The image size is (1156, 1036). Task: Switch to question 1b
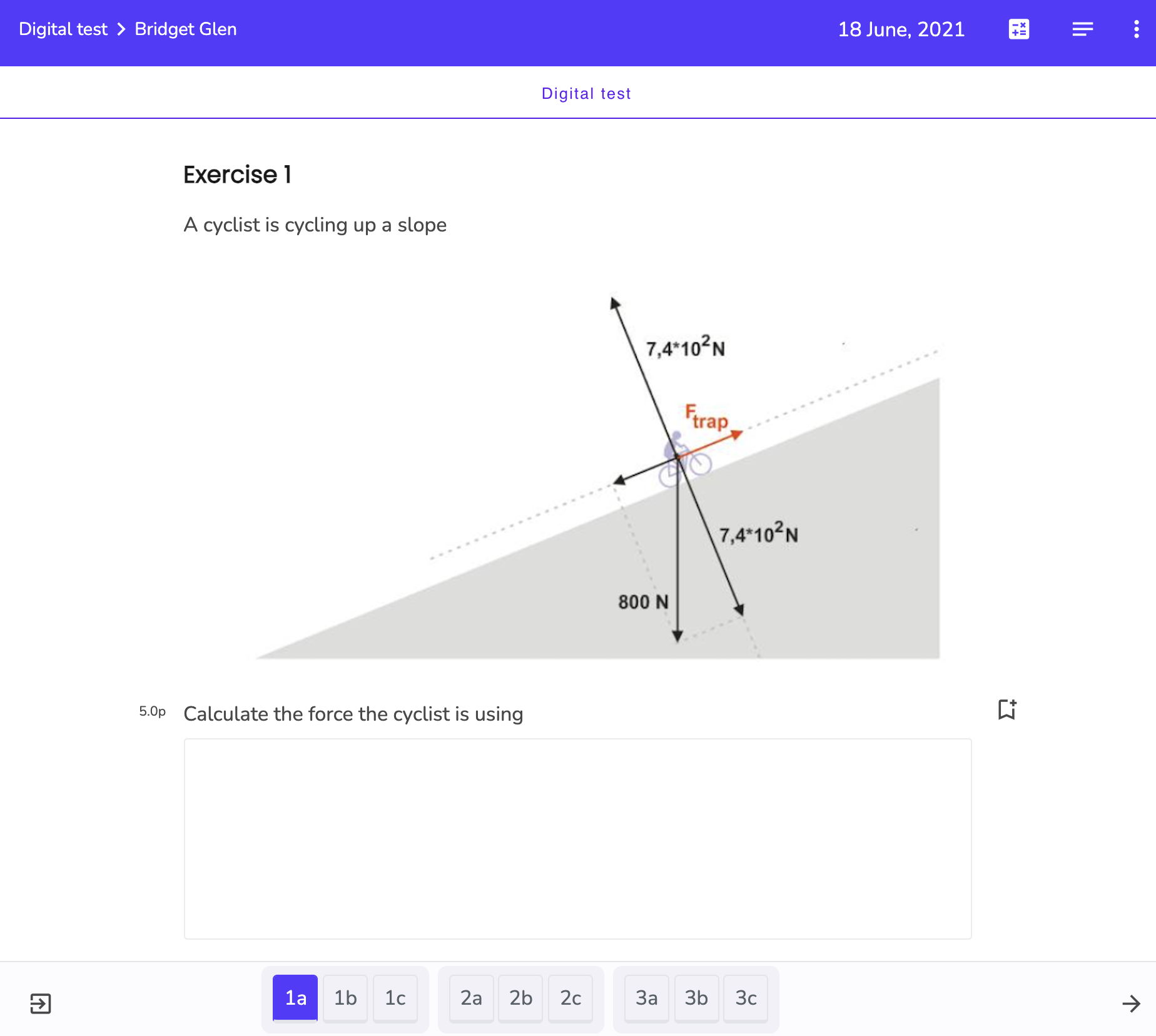click(345, 998)
